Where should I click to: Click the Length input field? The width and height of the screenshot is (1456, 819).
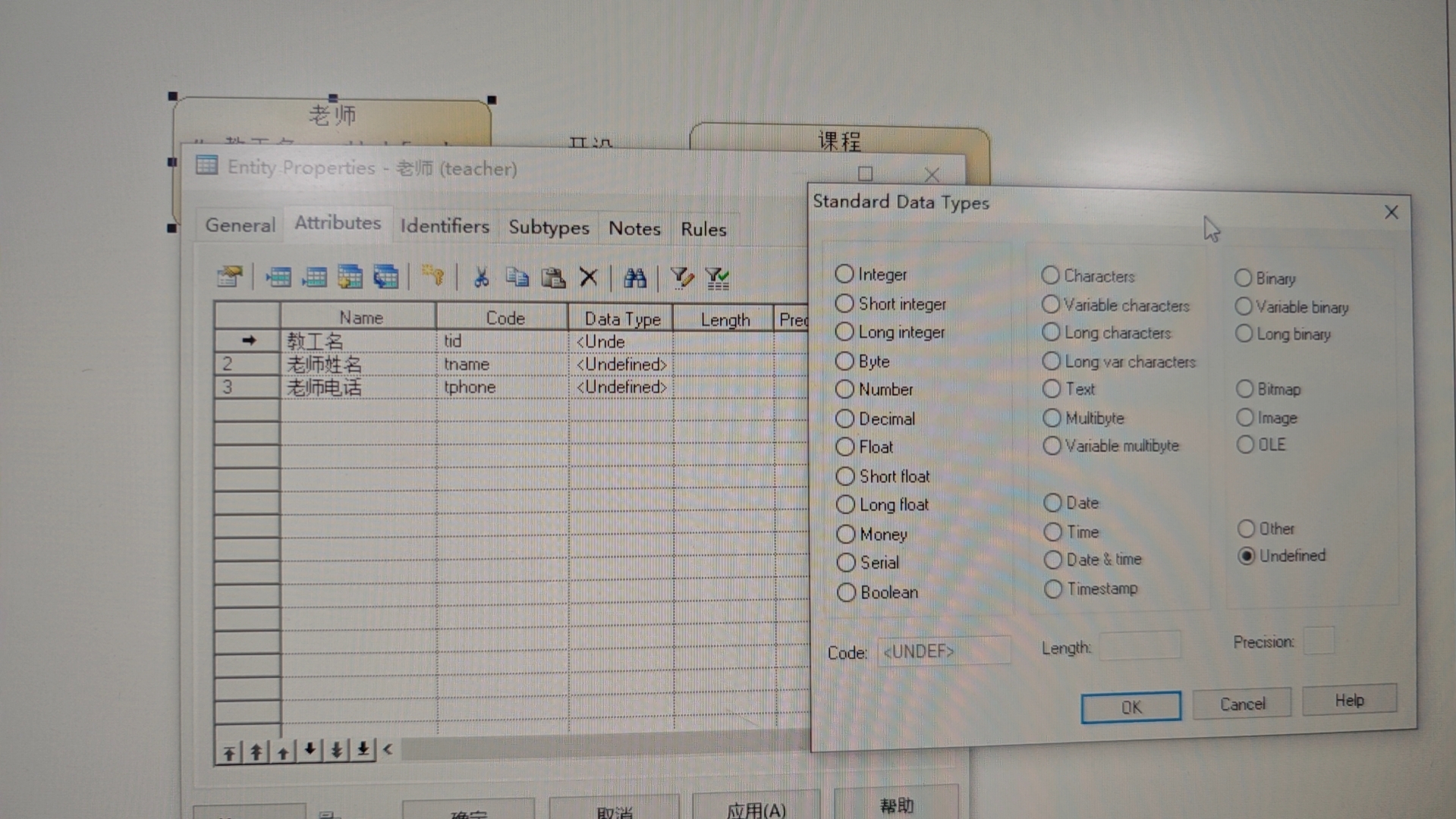[x=1140, y=646]
